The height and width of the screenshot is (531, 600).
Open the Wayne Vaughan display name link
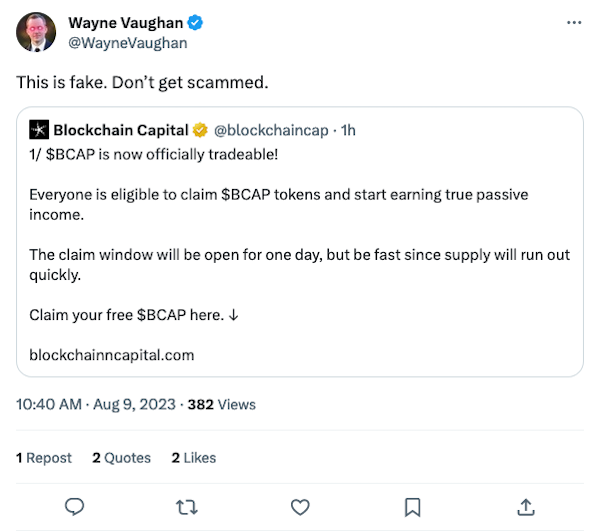click(114, 23)
